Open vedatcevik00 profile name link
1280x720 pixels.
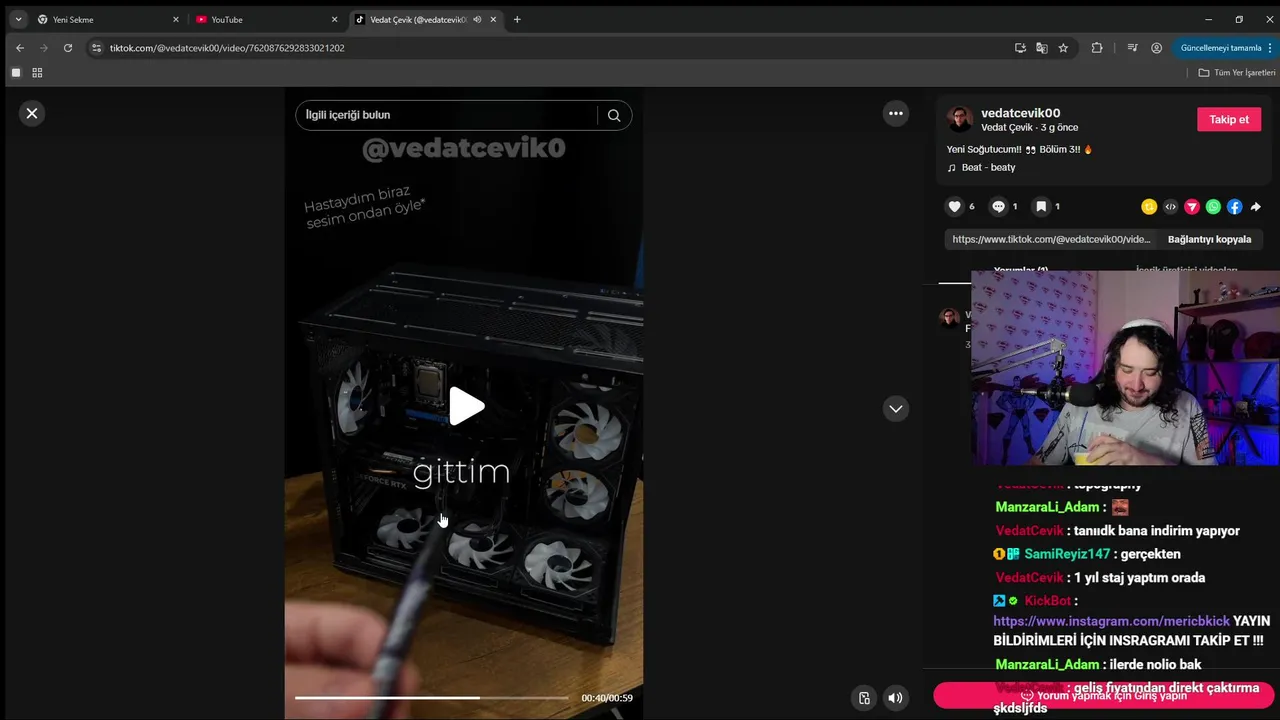(x=1020, y=113)
